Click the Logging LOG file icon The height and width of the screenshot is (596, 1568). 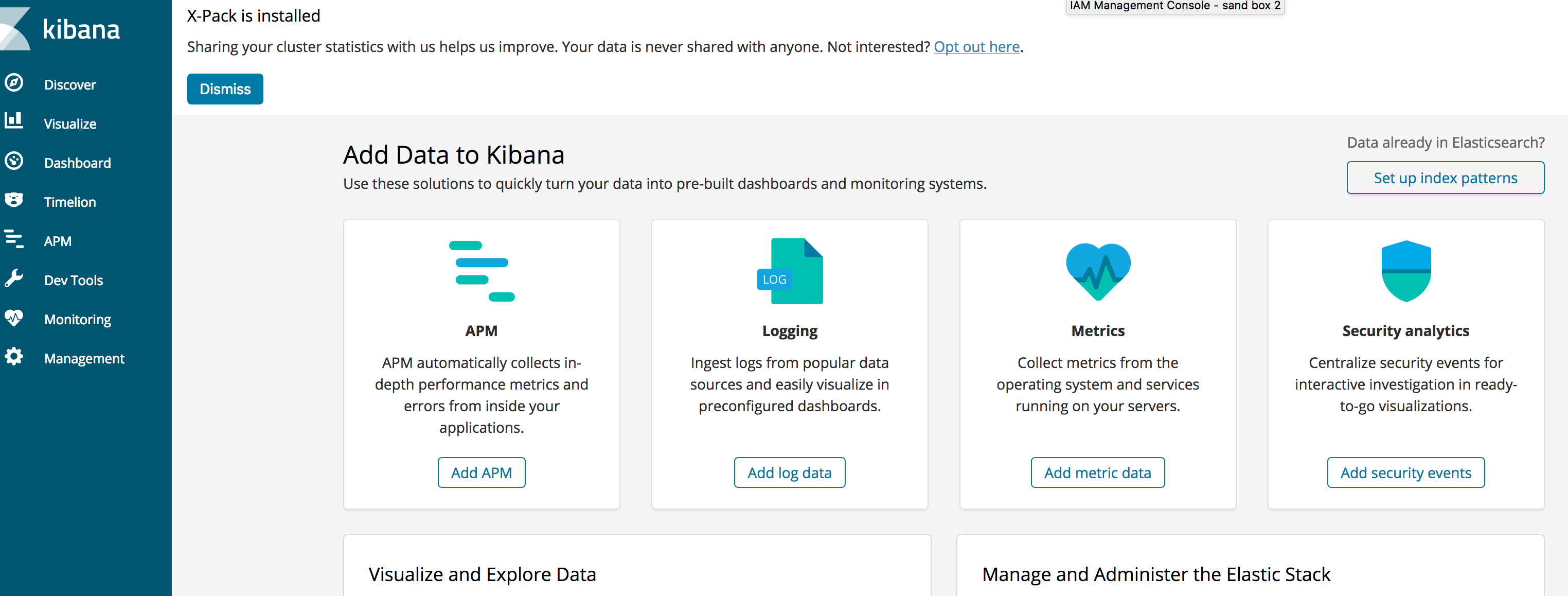point(790,271)
